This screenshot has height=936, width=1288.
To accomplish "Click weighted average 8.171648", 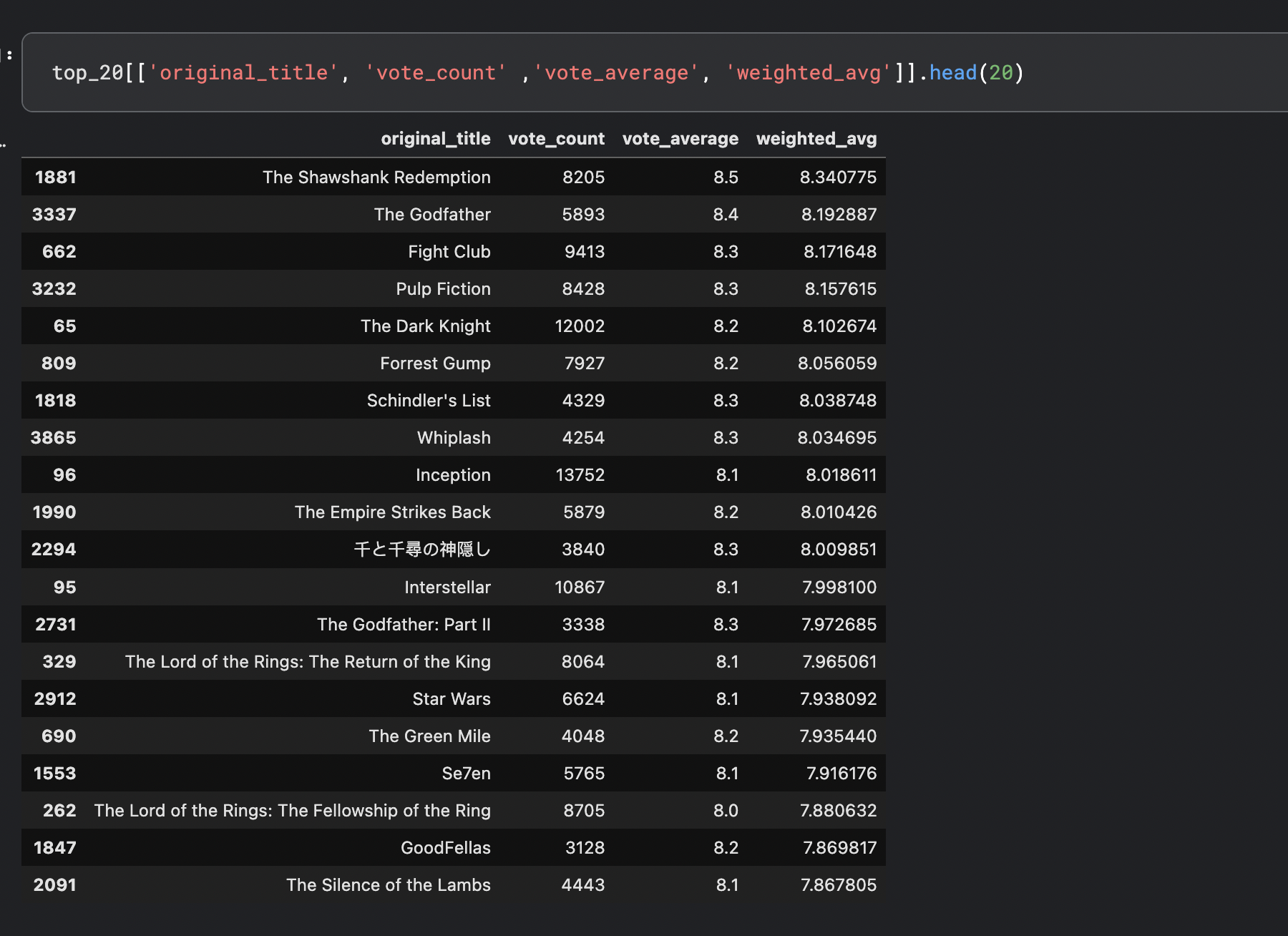I will (x=840, y=251).
